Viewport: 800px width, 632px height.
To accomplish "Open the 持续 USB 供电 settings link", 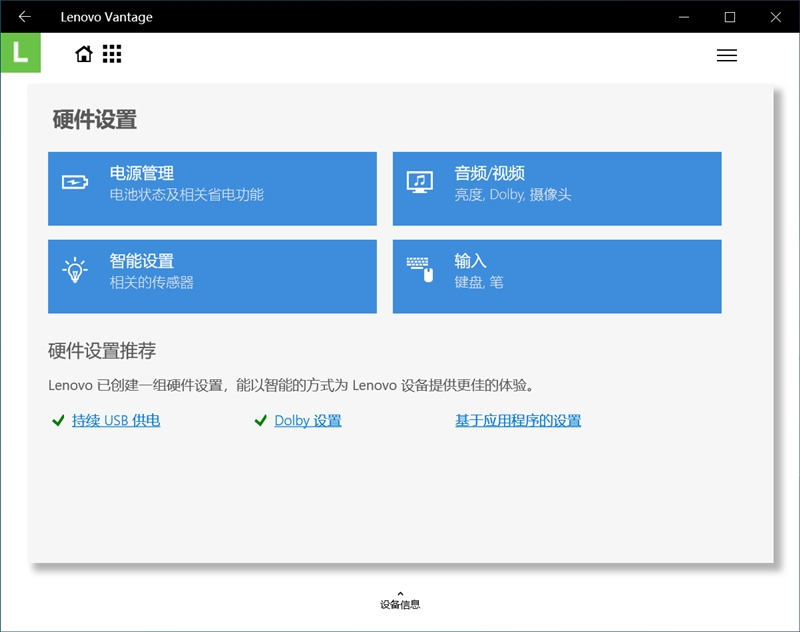I will tap(115, 420).
